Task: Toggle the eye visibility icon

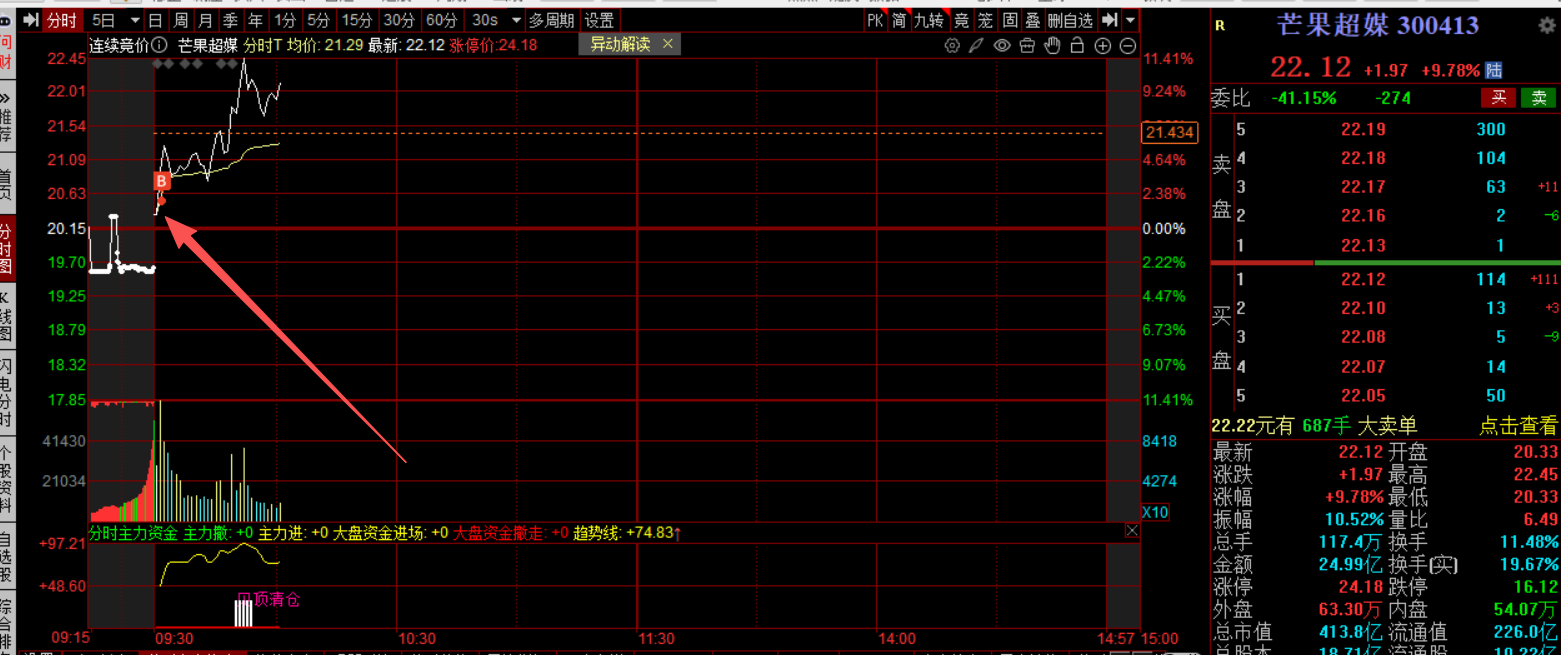Action: [1002, 46]
